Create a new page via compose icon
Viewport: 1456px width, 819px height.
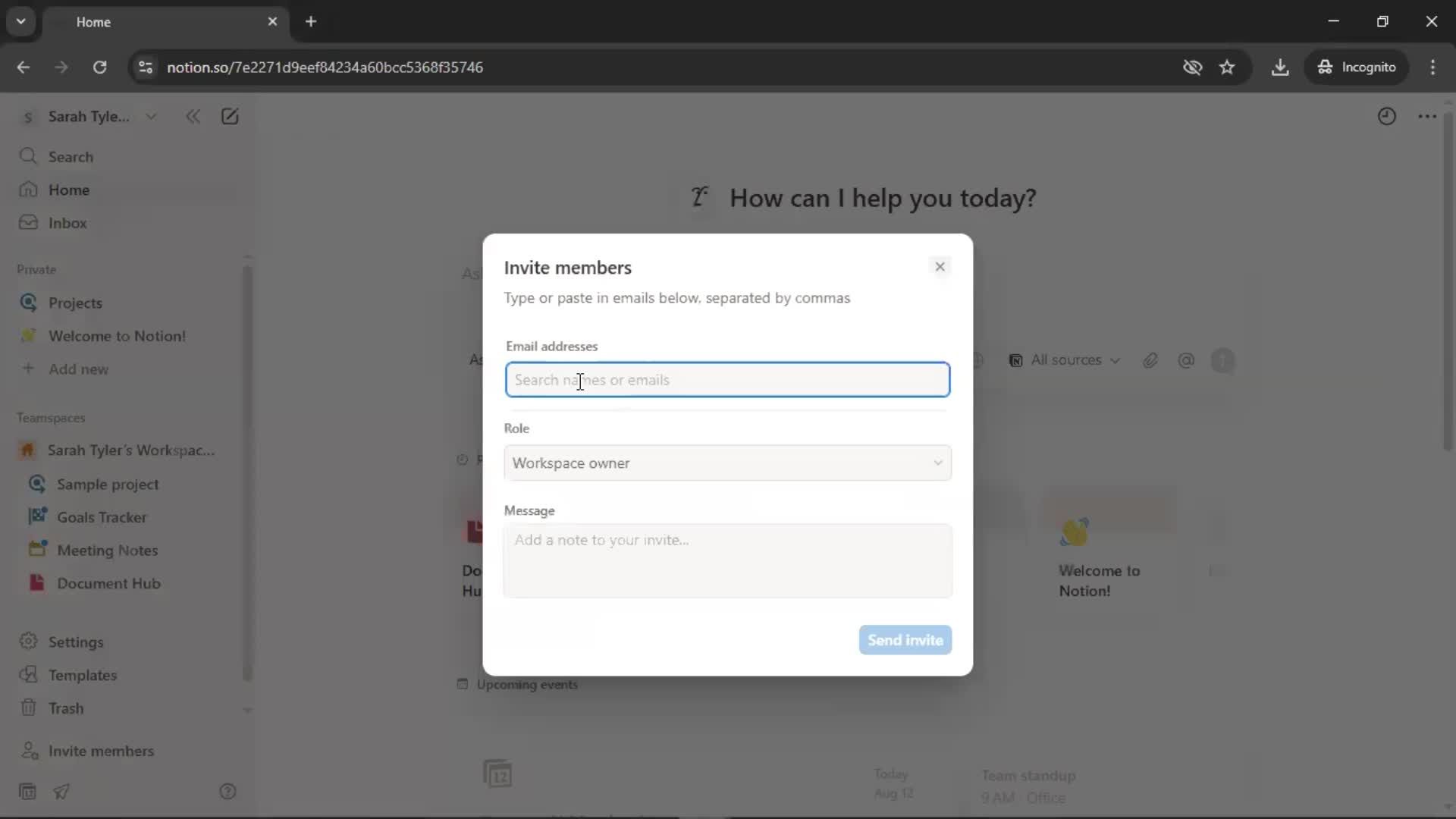click(230, 116)
